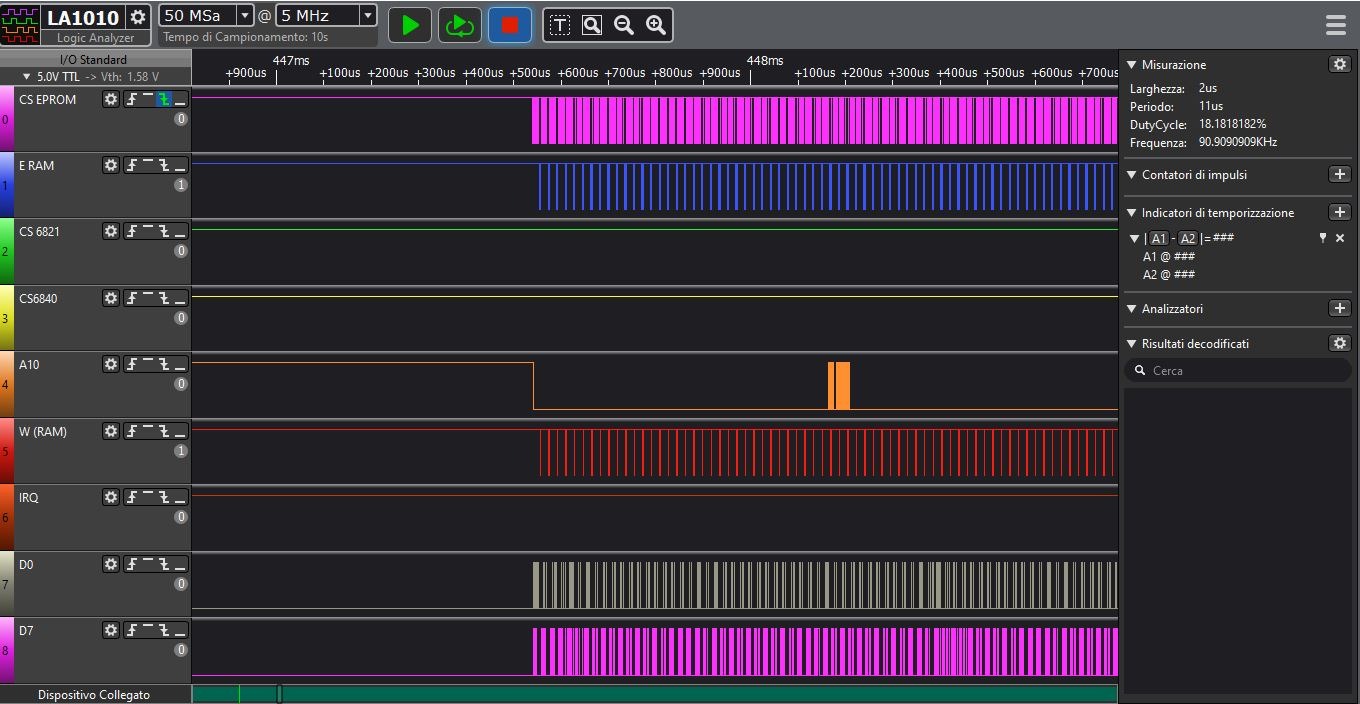Click the zoom-to-fit magnifier icon
Screen dimensions: 1360x704
coord(592,25)
